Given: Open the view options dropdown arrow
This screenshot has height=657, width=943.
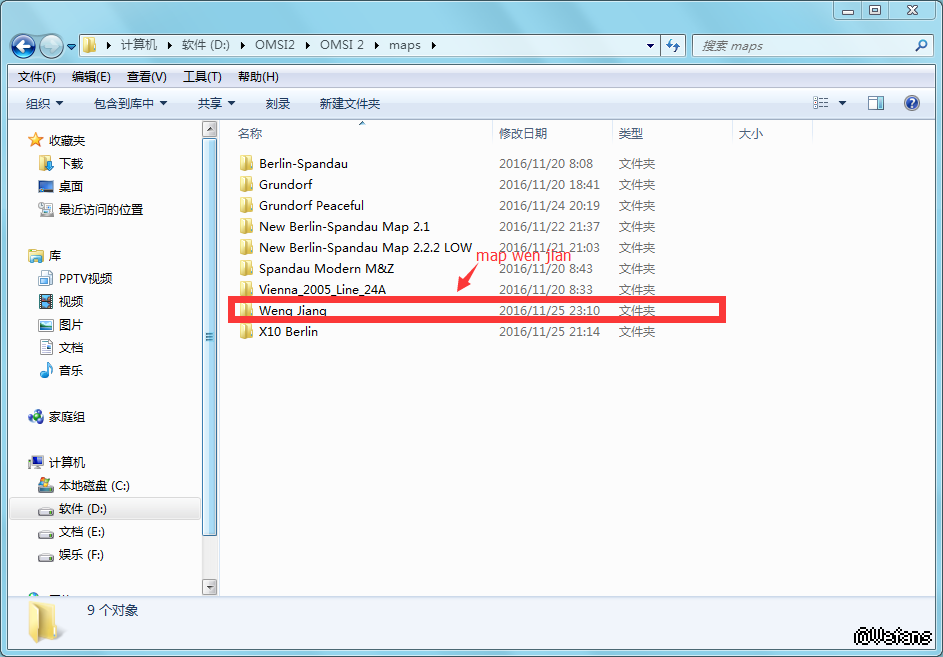Looking at the screenshot, I should tap(843, 103).
